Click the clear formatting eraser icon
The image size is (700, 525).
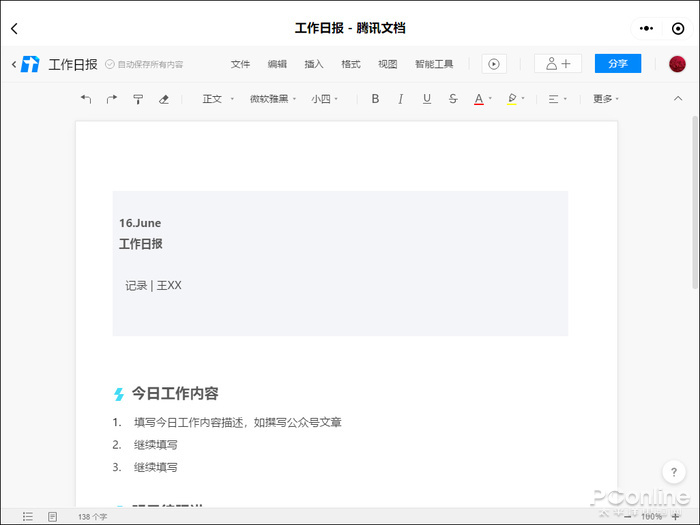(164, 99)
